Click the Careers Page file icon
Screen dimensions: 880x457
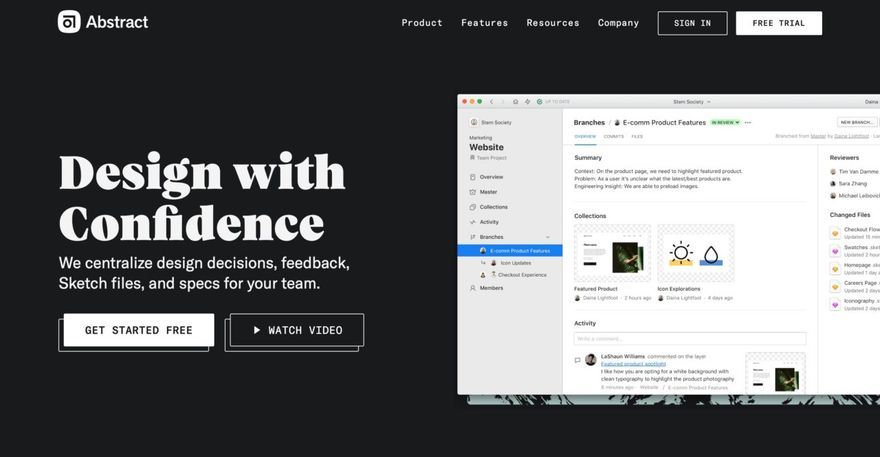point(835,287)
